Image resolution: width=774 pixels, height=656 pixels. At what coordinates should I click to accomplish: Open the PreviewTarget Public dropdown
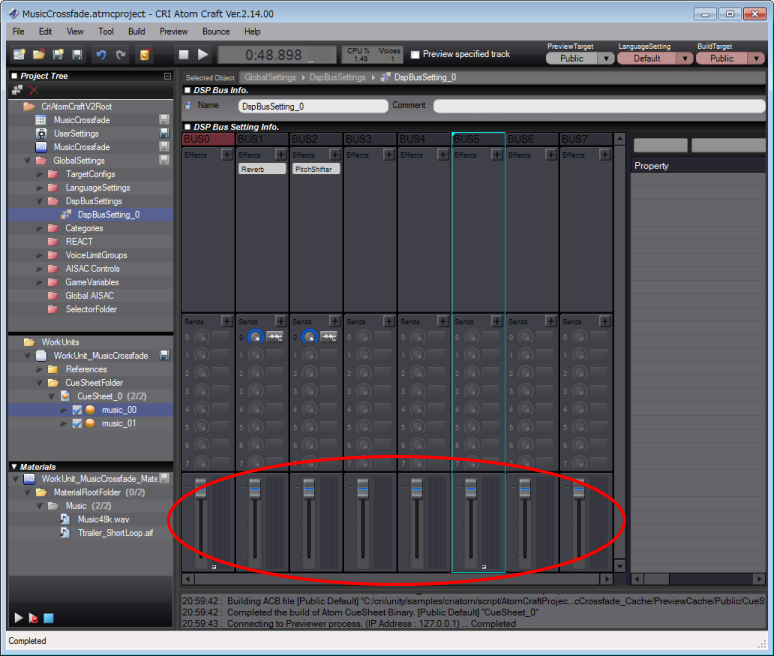[605, 58]
